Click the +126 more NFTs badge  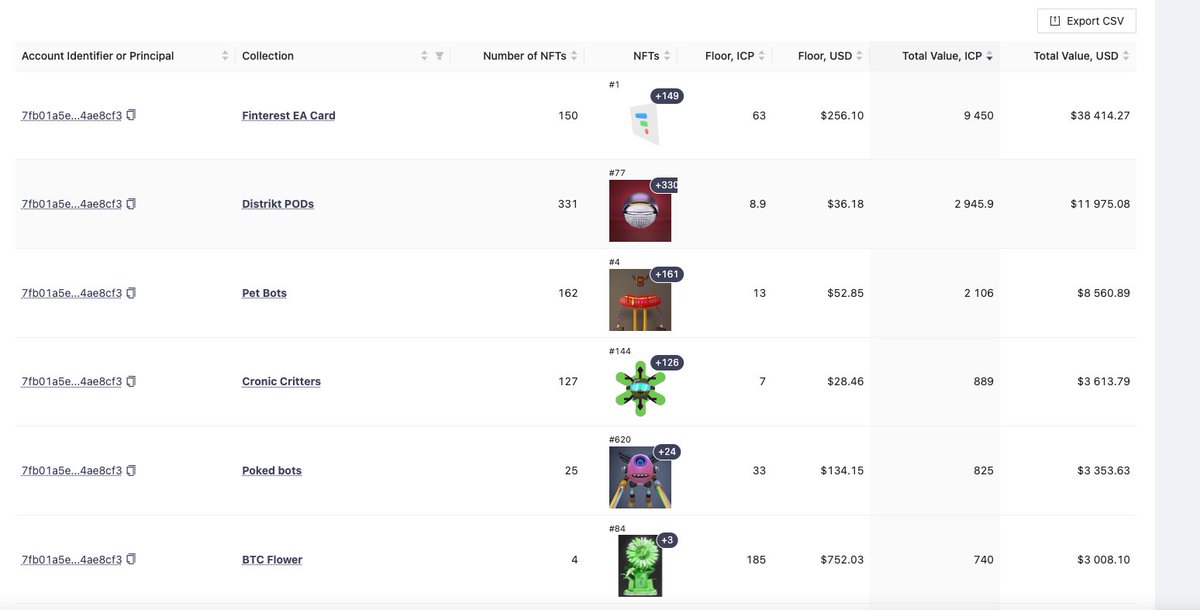(666, 362)
